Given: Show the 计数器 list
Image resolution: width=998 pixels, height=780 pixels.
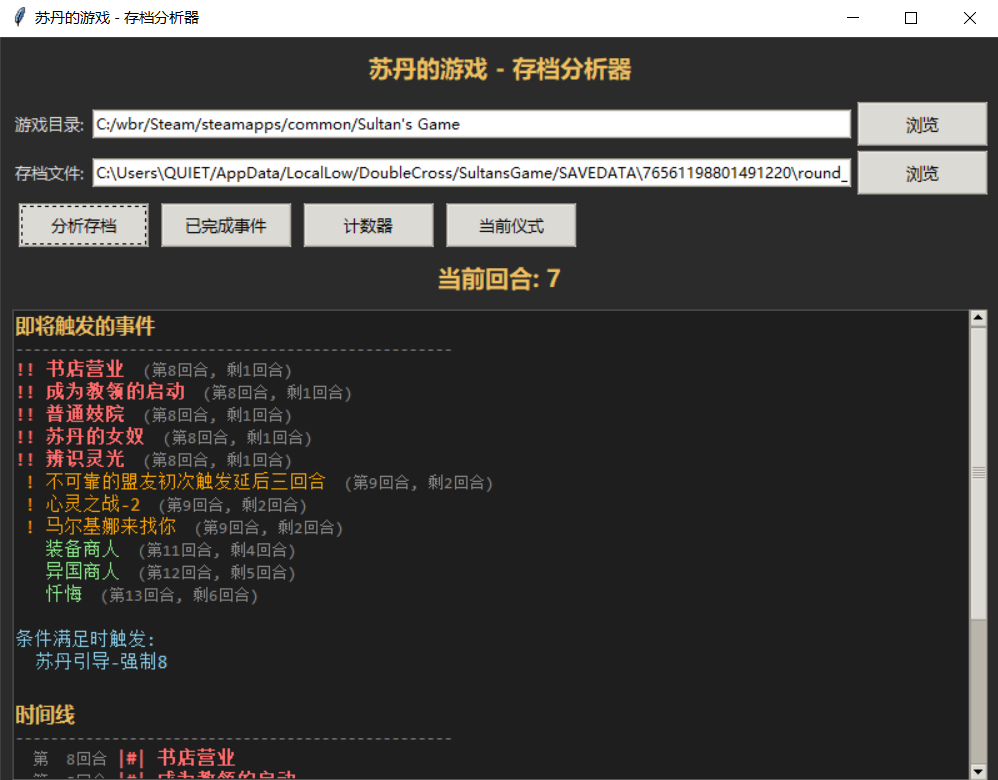Looking at the screenshot, I should click(x=369, y=225).
